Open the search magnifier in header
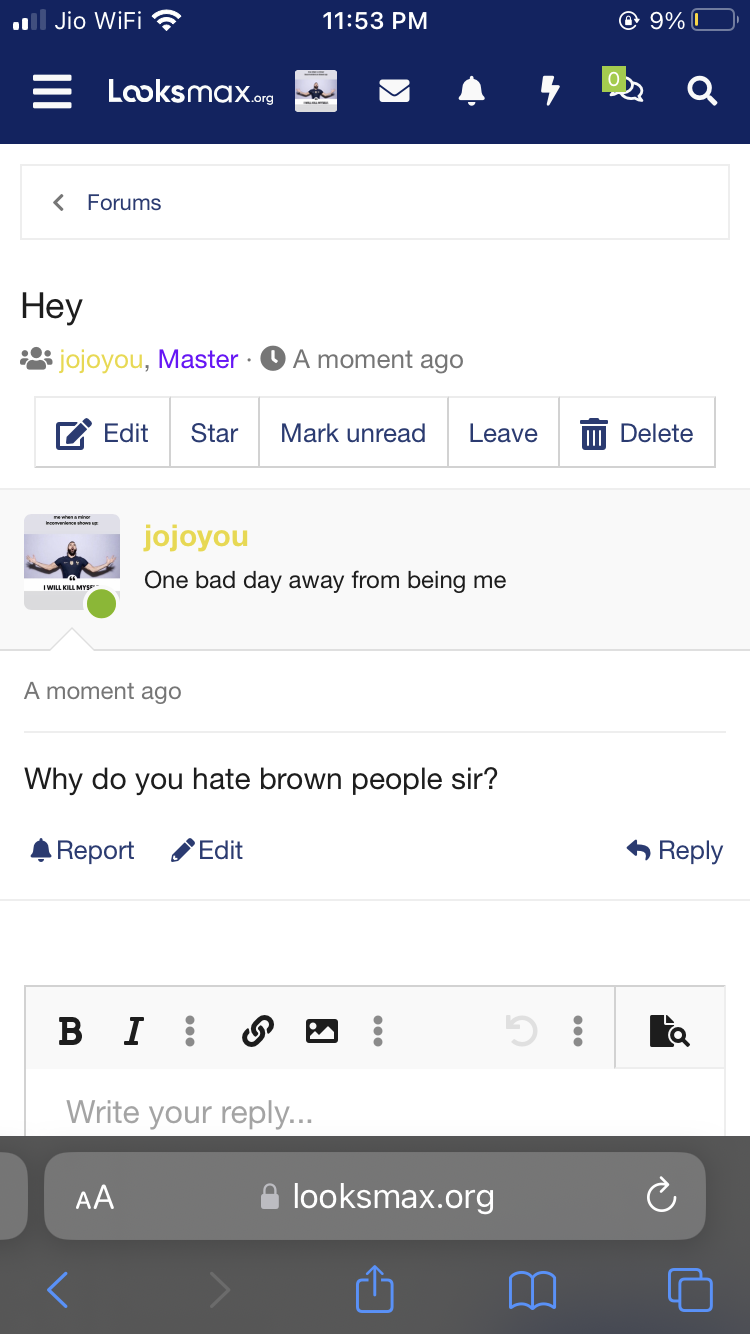The height and width of the screenshot is (1334, 750). [x=702, y=91]
